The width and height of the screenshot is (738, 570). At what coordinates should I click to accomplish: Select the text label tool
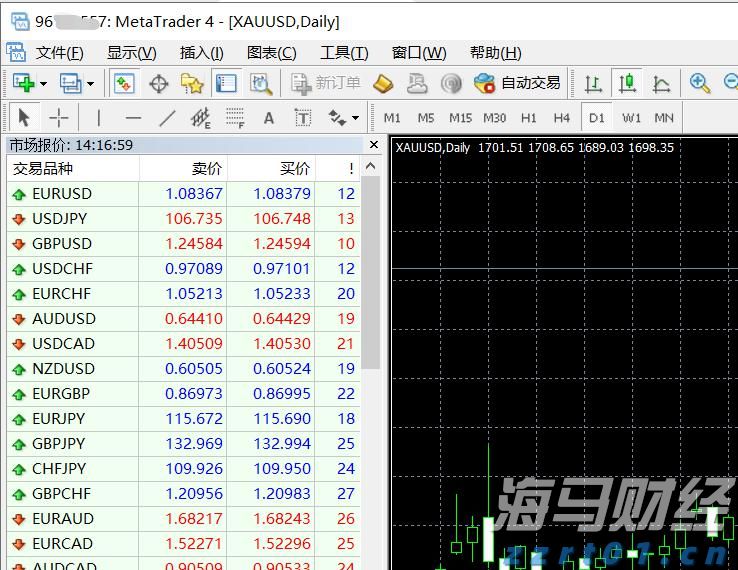tap(268, 118)
